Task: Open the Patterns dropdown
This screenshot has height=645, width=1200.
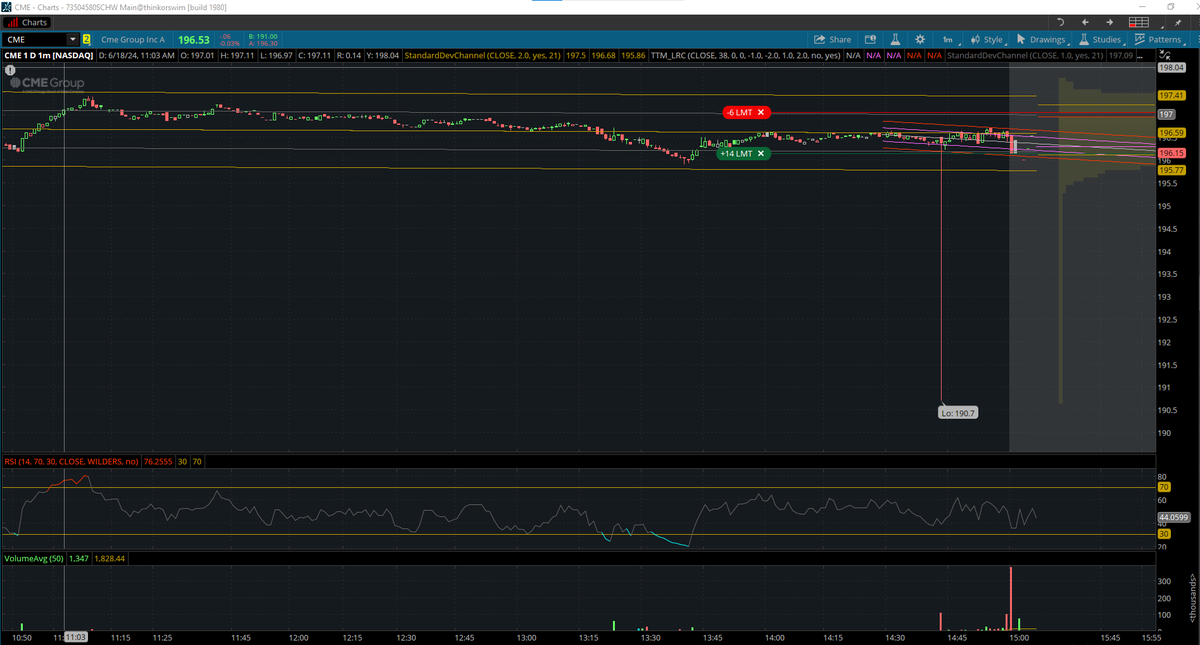Action: coord(1160,40)
